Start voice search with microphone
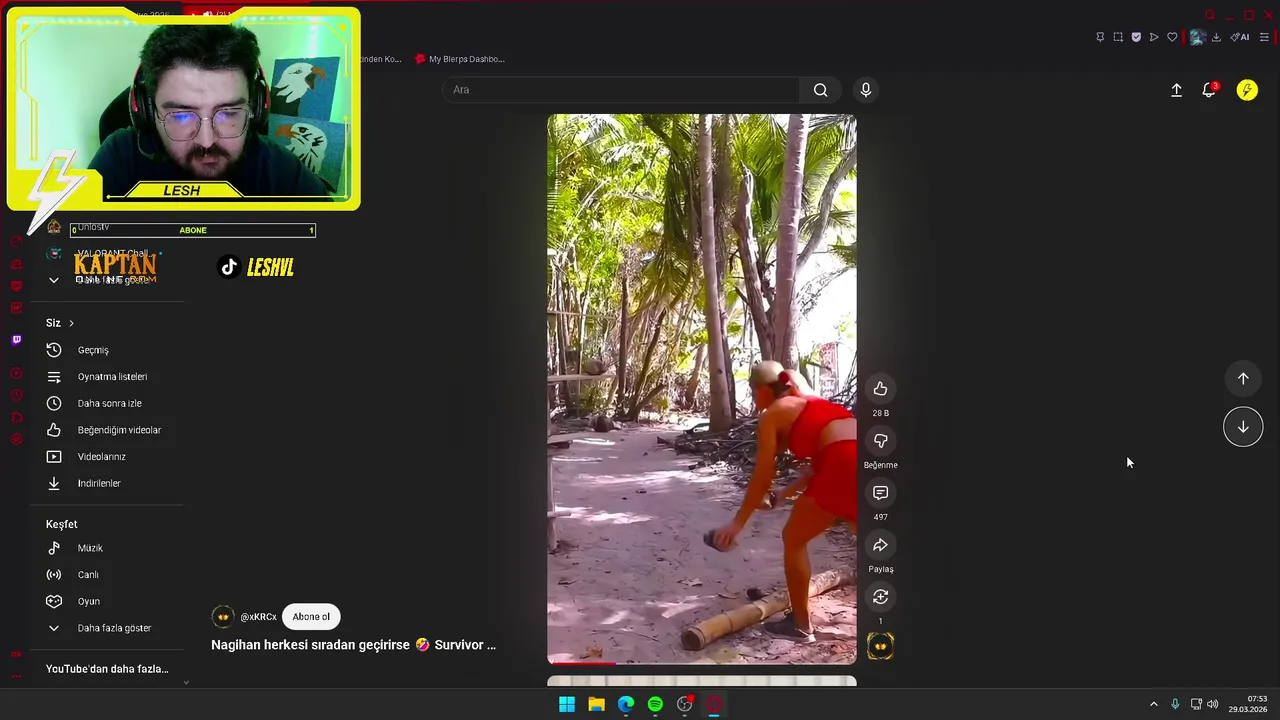1280x720 pixels. click(x=866, y=90)
